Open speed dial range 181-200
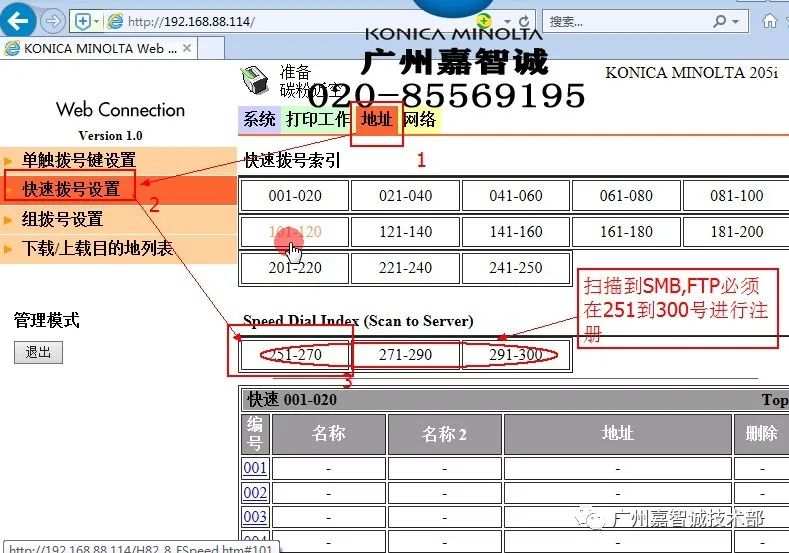The image size is (789, 553). coord(737,231)
